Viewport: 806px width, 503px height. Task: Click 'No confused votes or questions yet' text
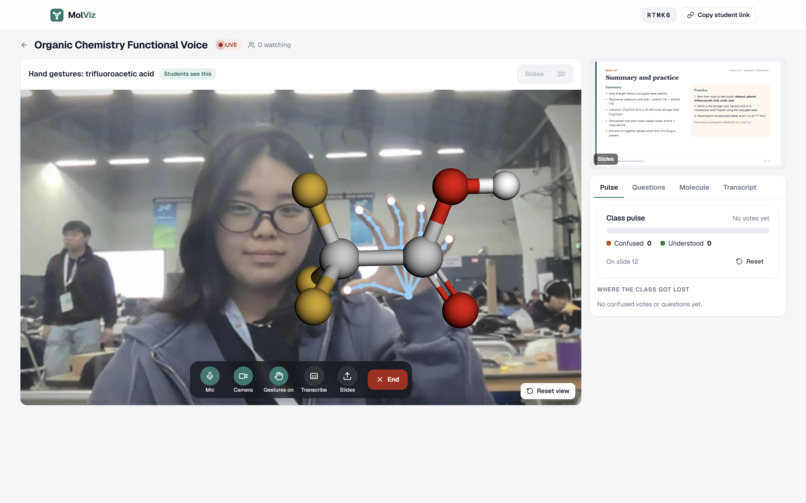point(649,304)
